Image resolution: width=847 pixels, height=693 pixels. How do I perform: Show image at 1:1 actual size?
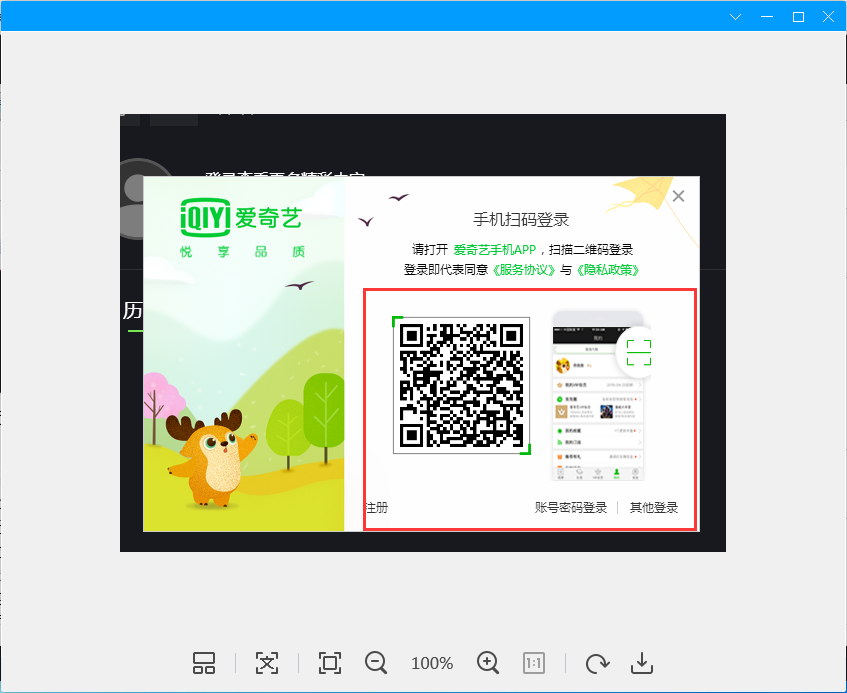pyautogui.click(x=534, y=663)
